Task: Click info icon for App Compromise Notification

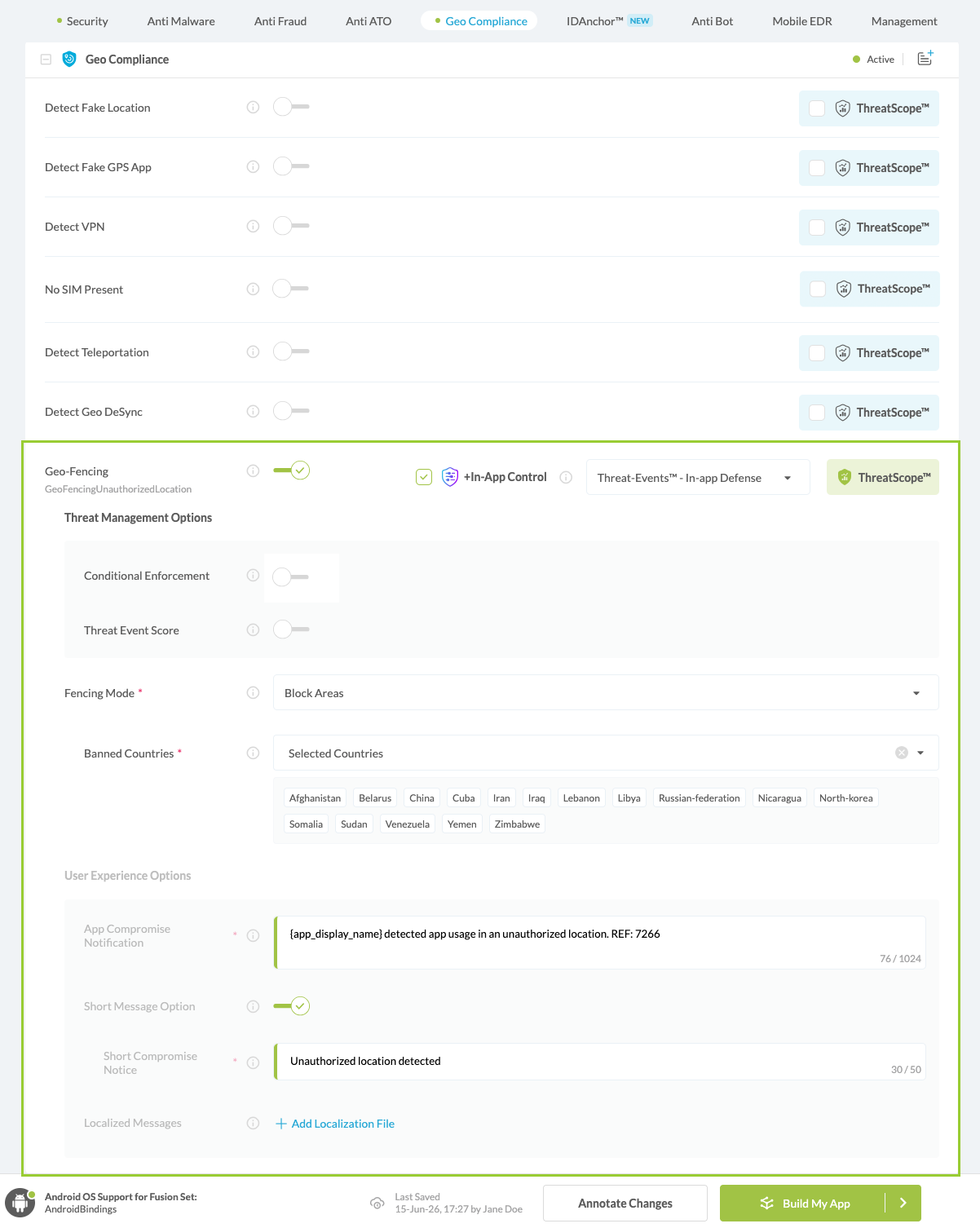Action: tap(253, 936)
